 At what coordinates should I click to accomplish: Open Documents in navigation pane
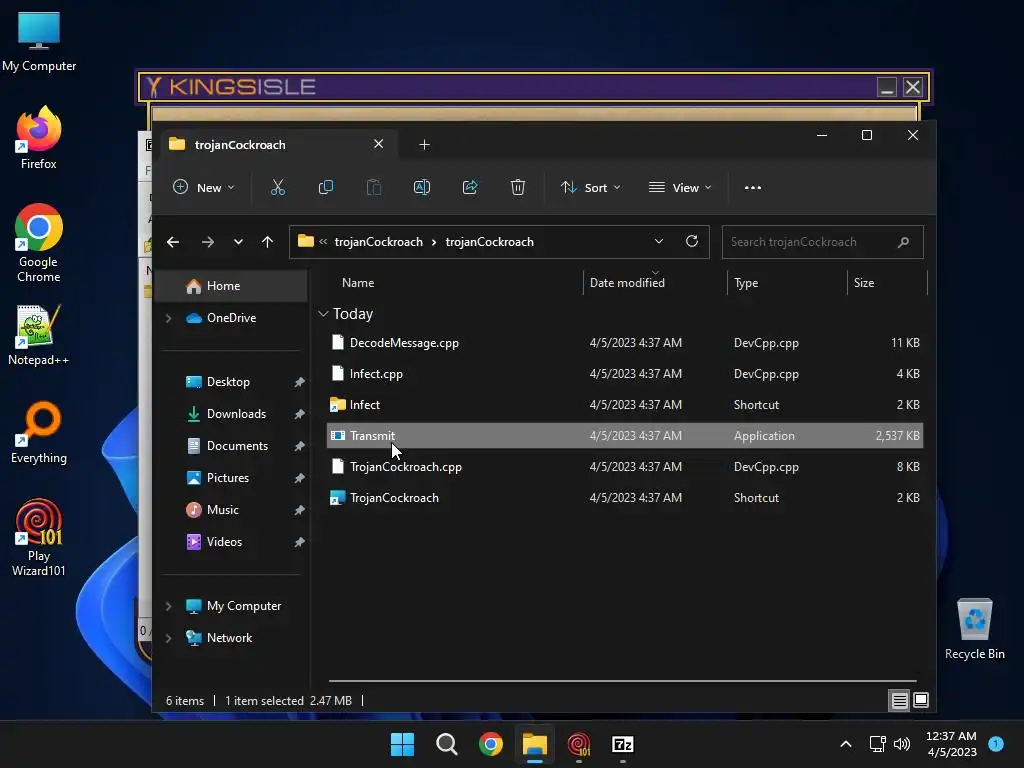pyautogui.click(x=237, y=446)
